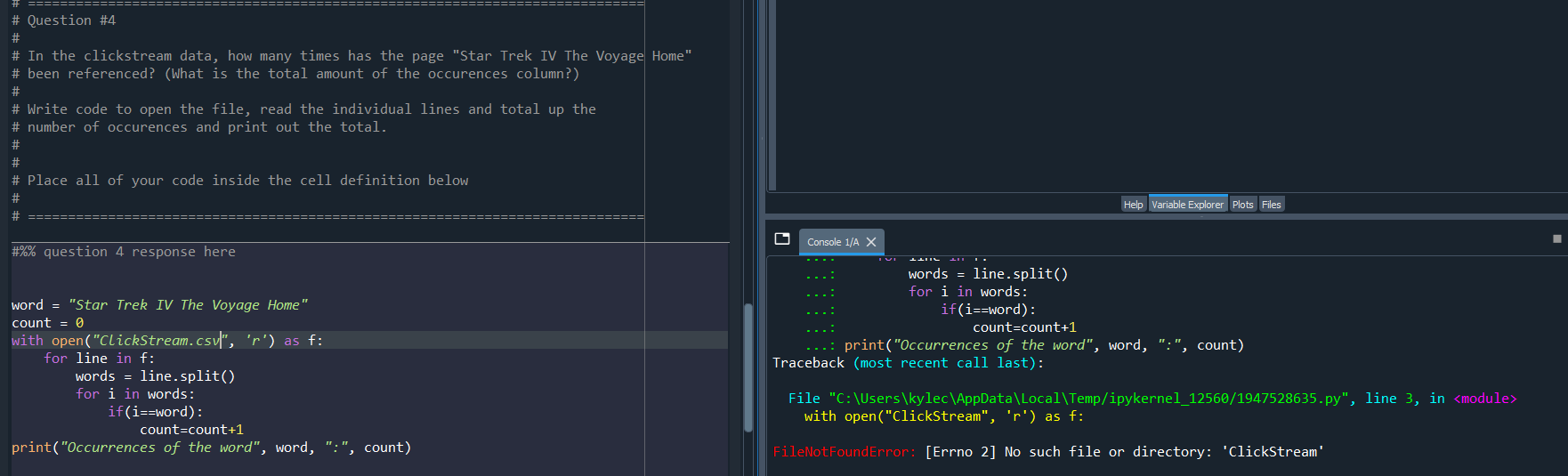The image size is (1568, 476).
Task: Open the Help pane tab
Action: (x=1133, y=205)
